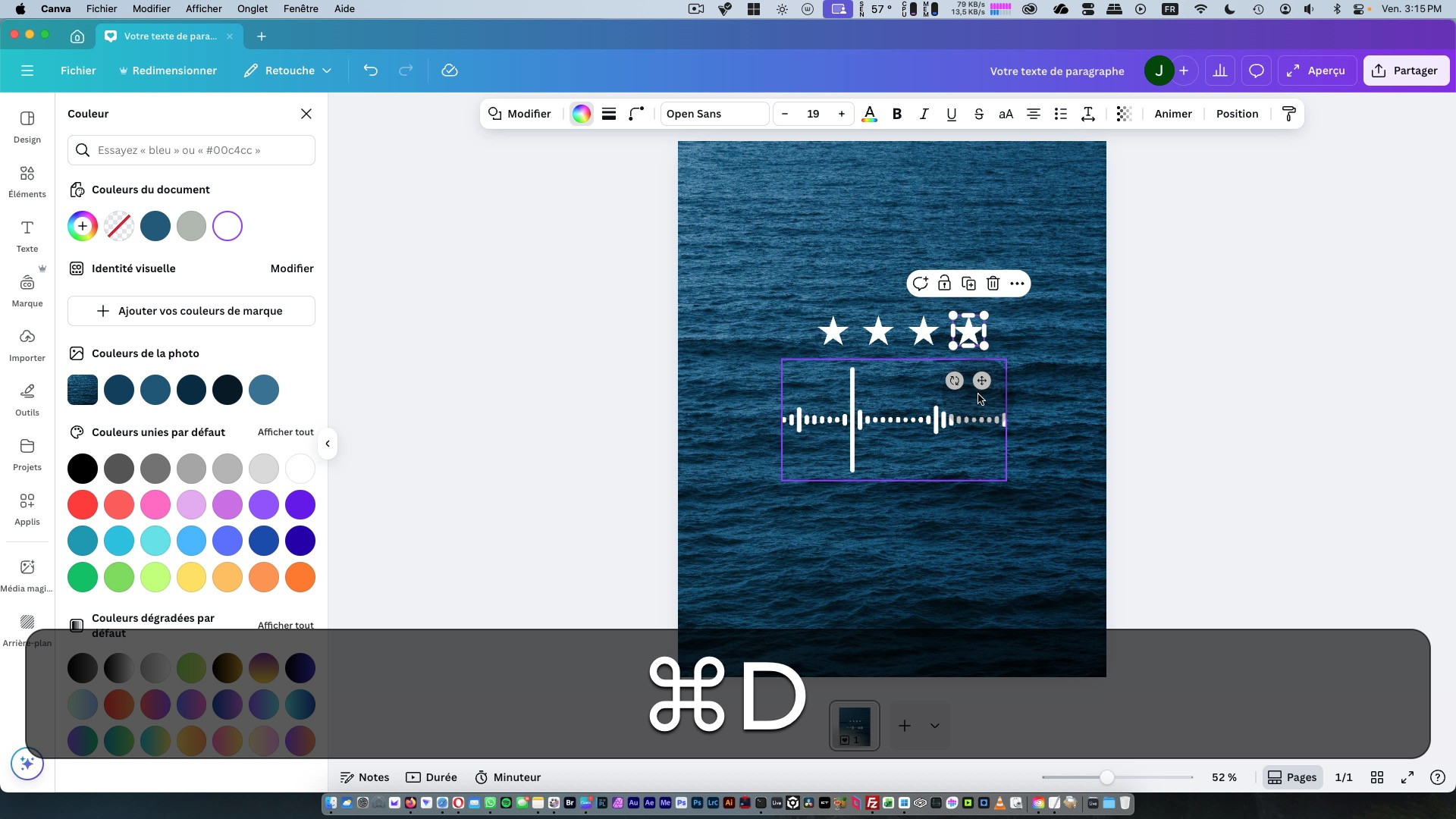Click the Partager button
The image size is (1456, 819).
tap(1406, 71)
